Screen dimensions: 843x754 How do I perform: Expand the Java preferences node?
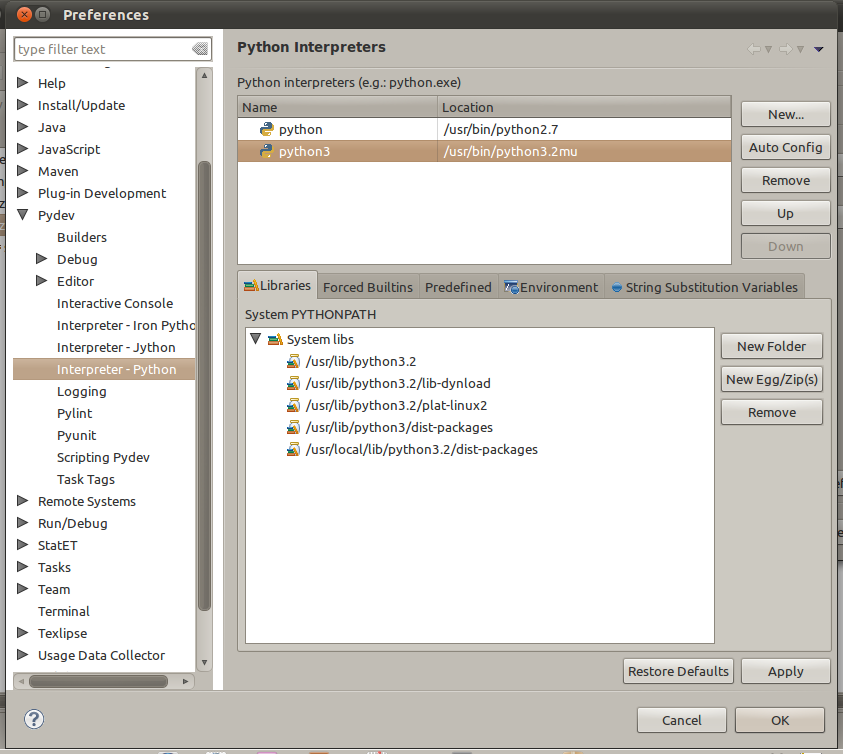pyautogui.click(x=23, y=127)
